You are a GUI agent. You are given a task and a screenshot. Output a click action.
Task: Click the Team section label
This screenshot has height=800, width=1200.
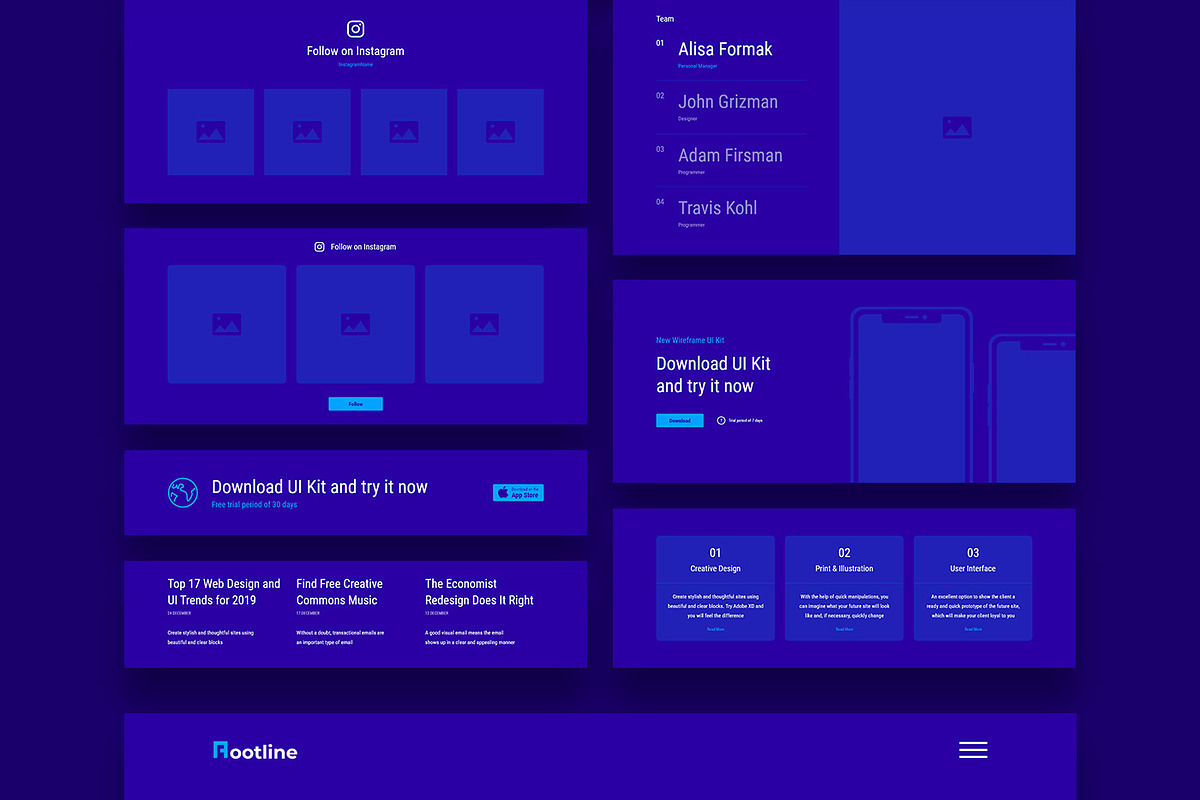(665, 19)
